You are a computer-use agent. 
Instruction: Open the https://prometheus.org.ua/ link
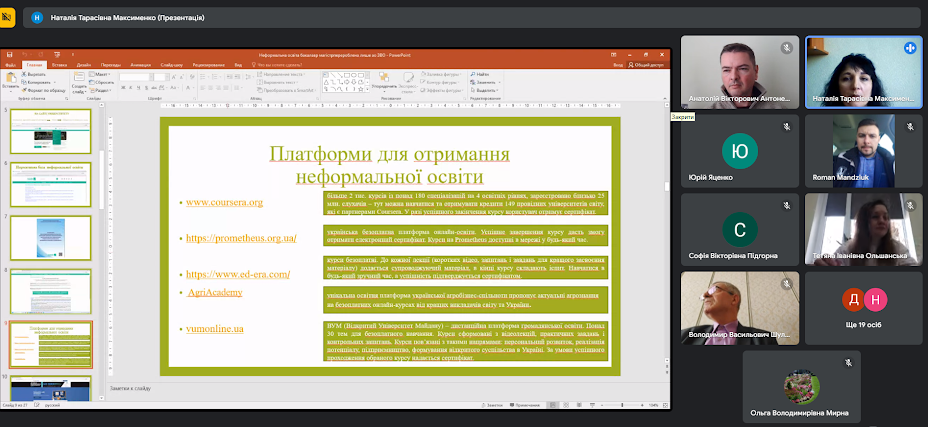click(x=241, y=238)
